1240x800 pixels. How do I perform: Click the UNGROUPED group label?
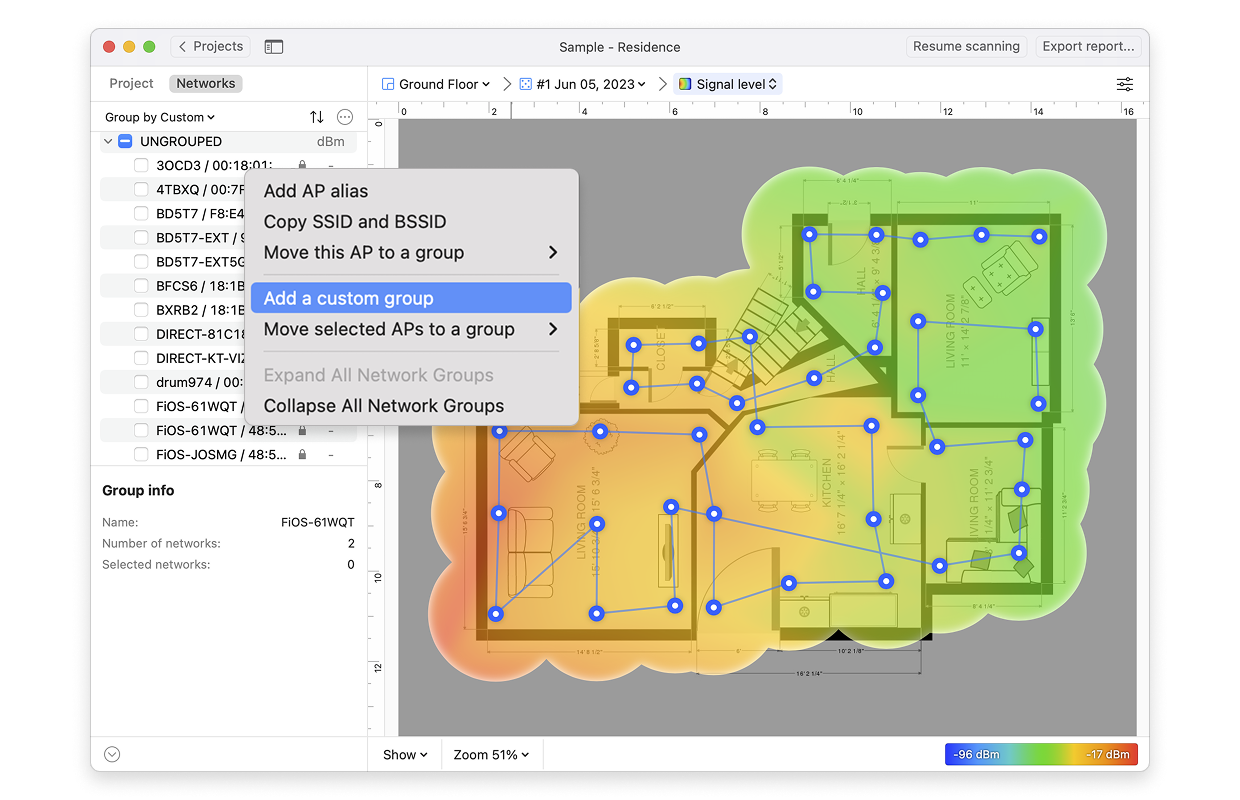[x=181, y=142]
